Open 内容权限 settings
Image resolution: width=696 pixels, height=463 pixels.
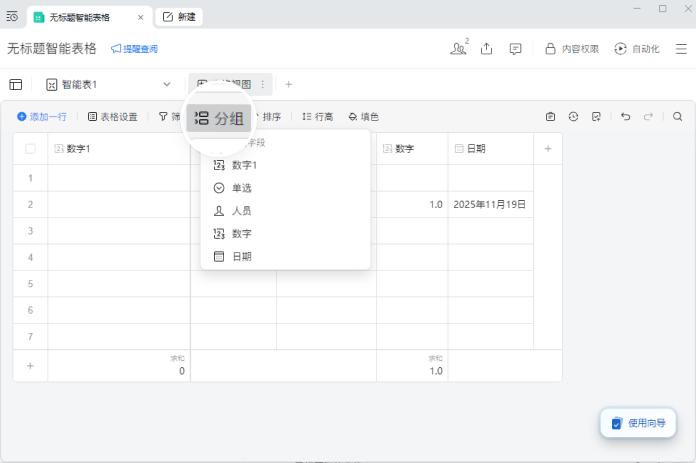pos(572,49)
